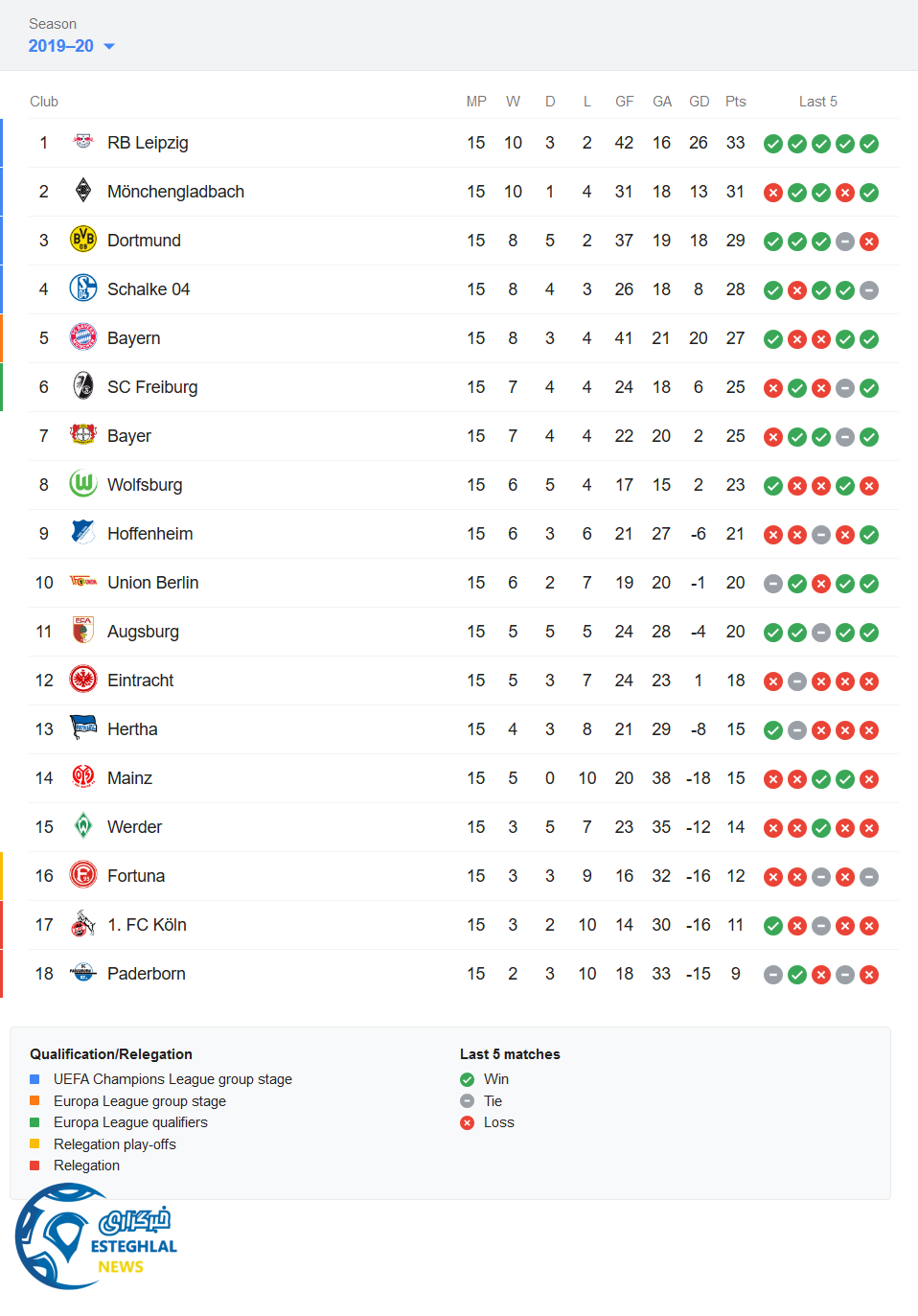The height and width of the screenshot is (1316, 918).
Task: Click the Pts column header
Action: point(735,102)
